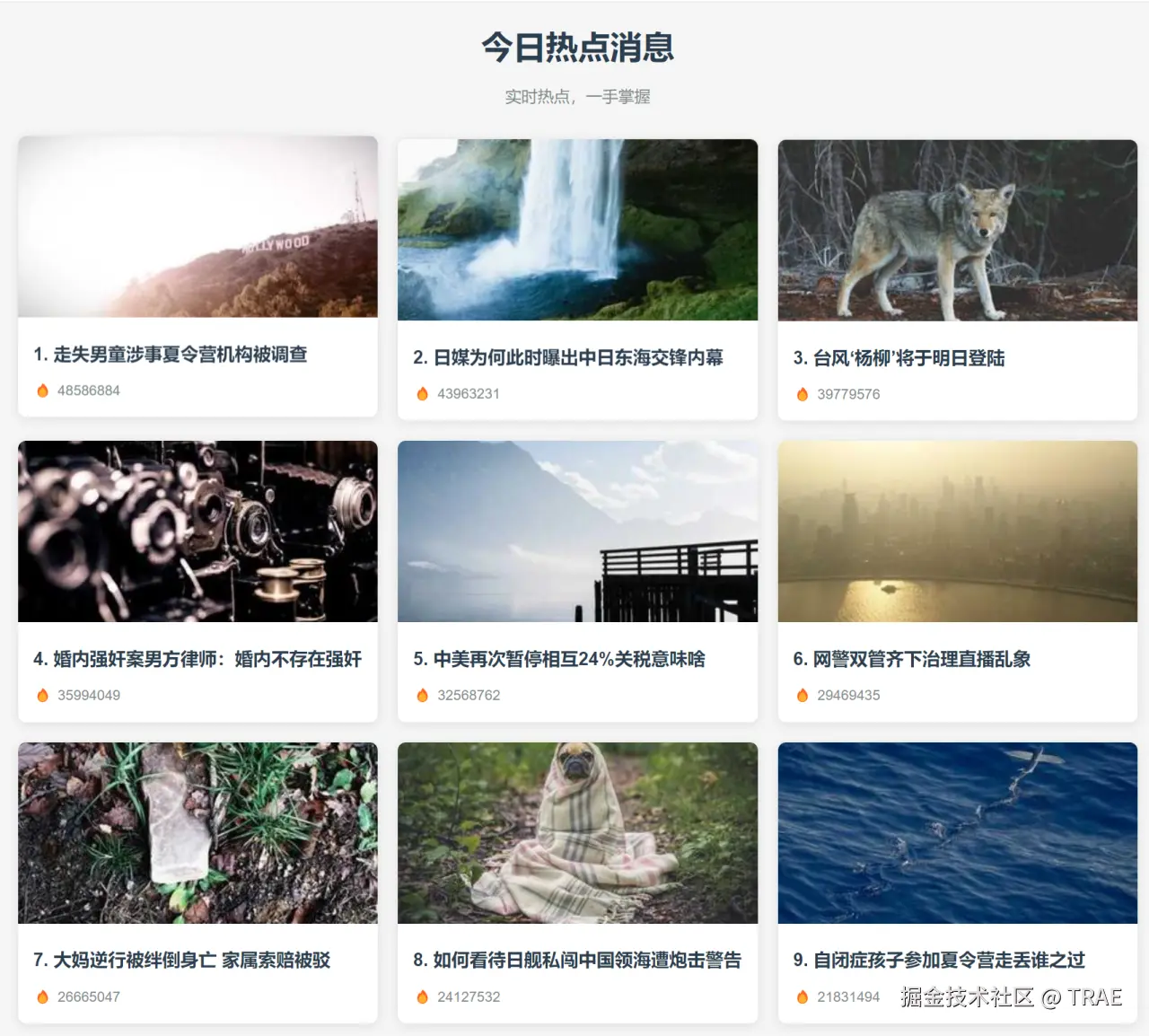Click flame icon beside 48586884
The height and width of the screenshot is (1036, 1149).
pyautogui.click(x=42, y=391)
